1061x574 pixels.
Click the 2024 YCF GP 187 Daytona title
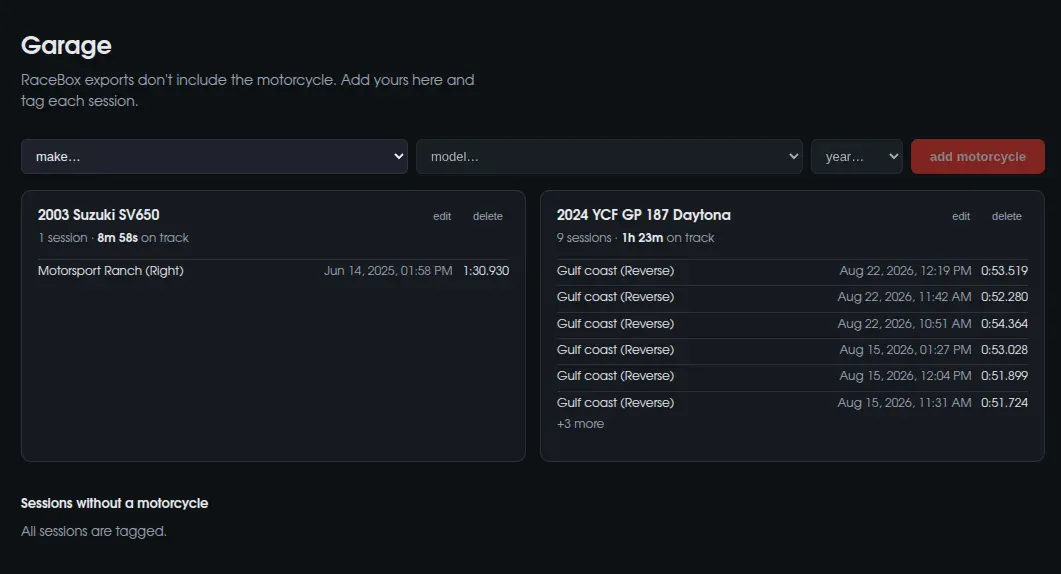644,215
